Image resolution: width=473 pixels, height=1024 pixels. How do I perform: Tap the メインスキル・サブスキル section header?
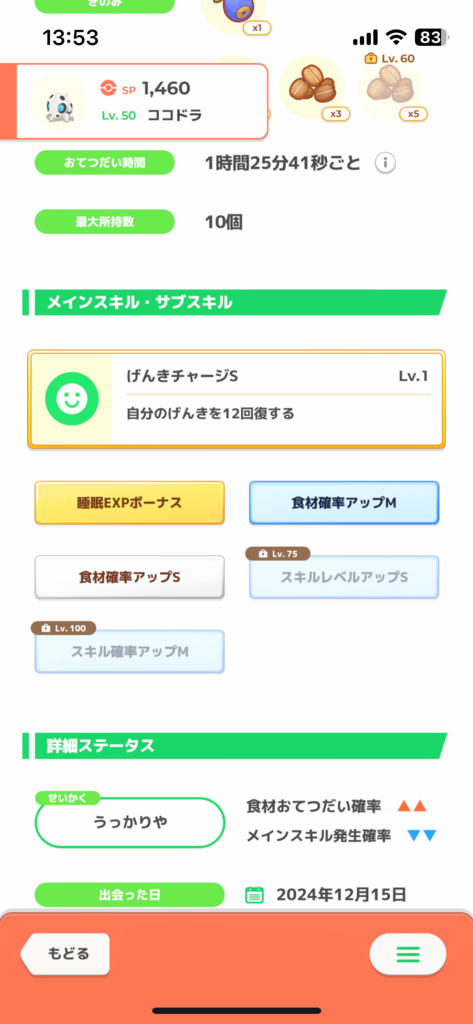(235, 302)
